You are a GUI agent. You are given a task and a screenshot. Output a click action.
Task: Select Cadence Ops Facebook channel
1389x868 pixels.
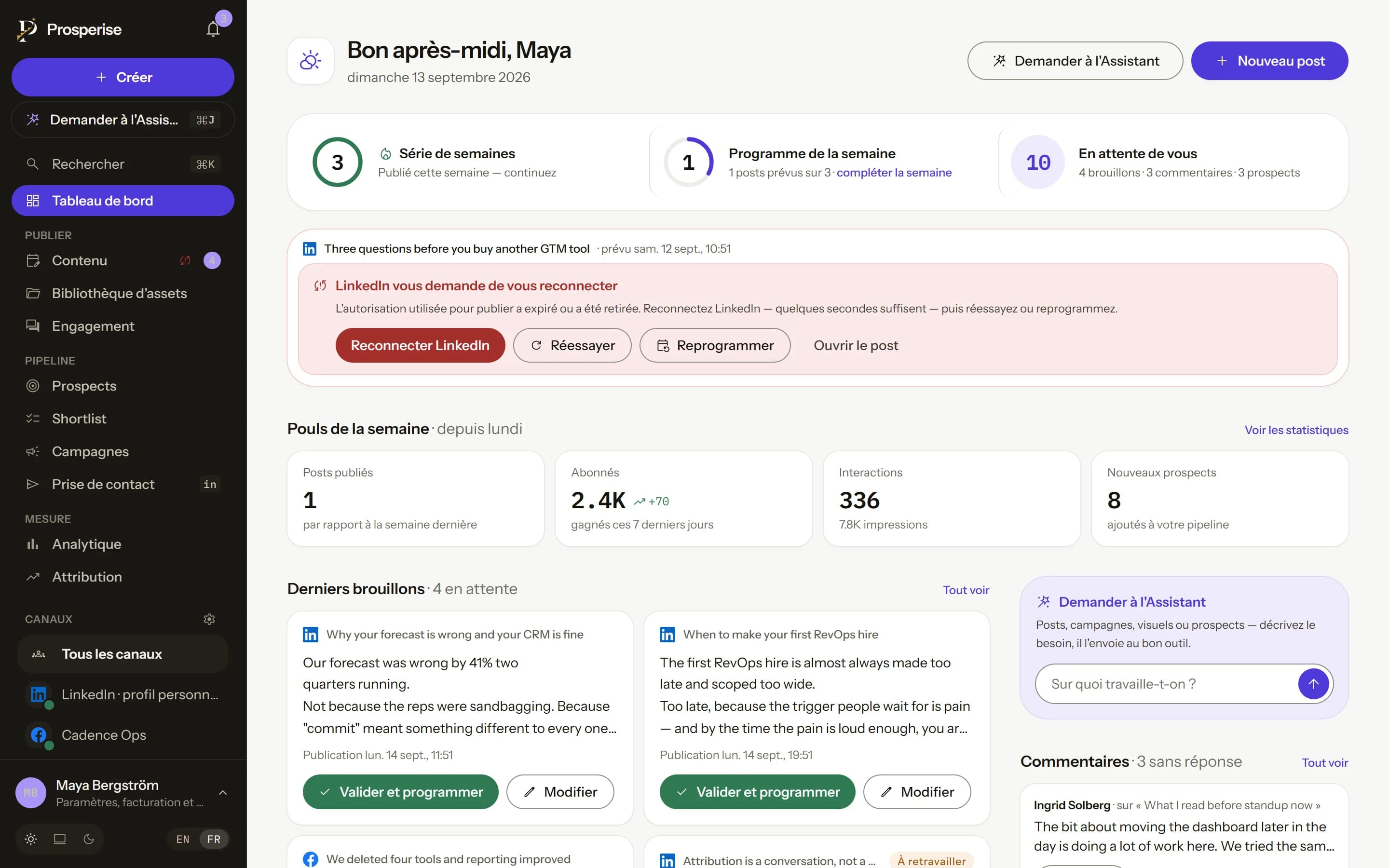(x=123, y=735)
